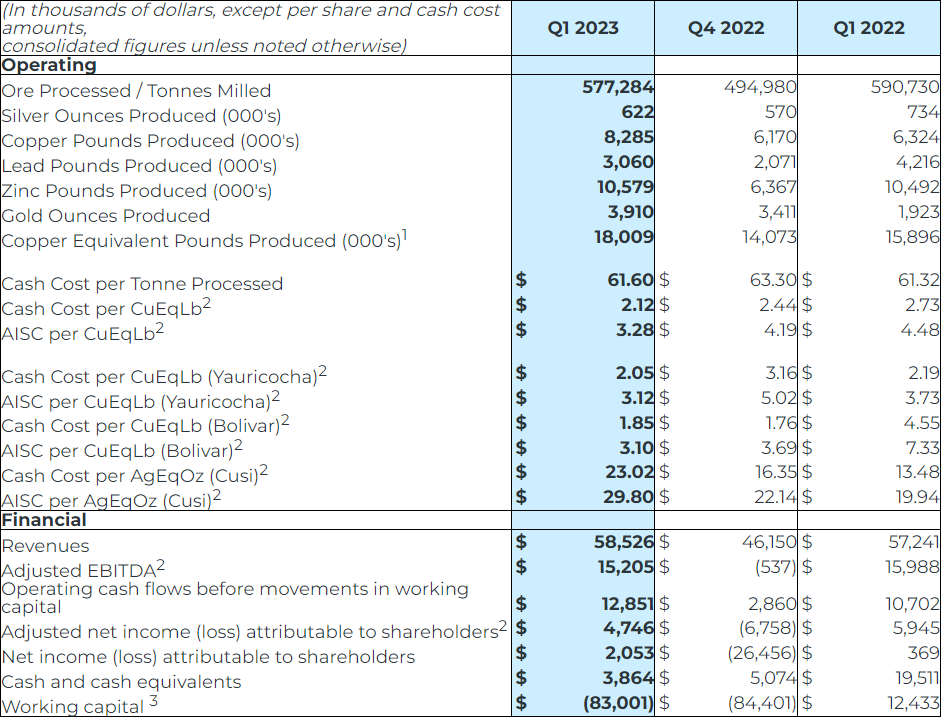Click the Q1 2023 copper equivalent value 18,009

(x=624, y=237)
